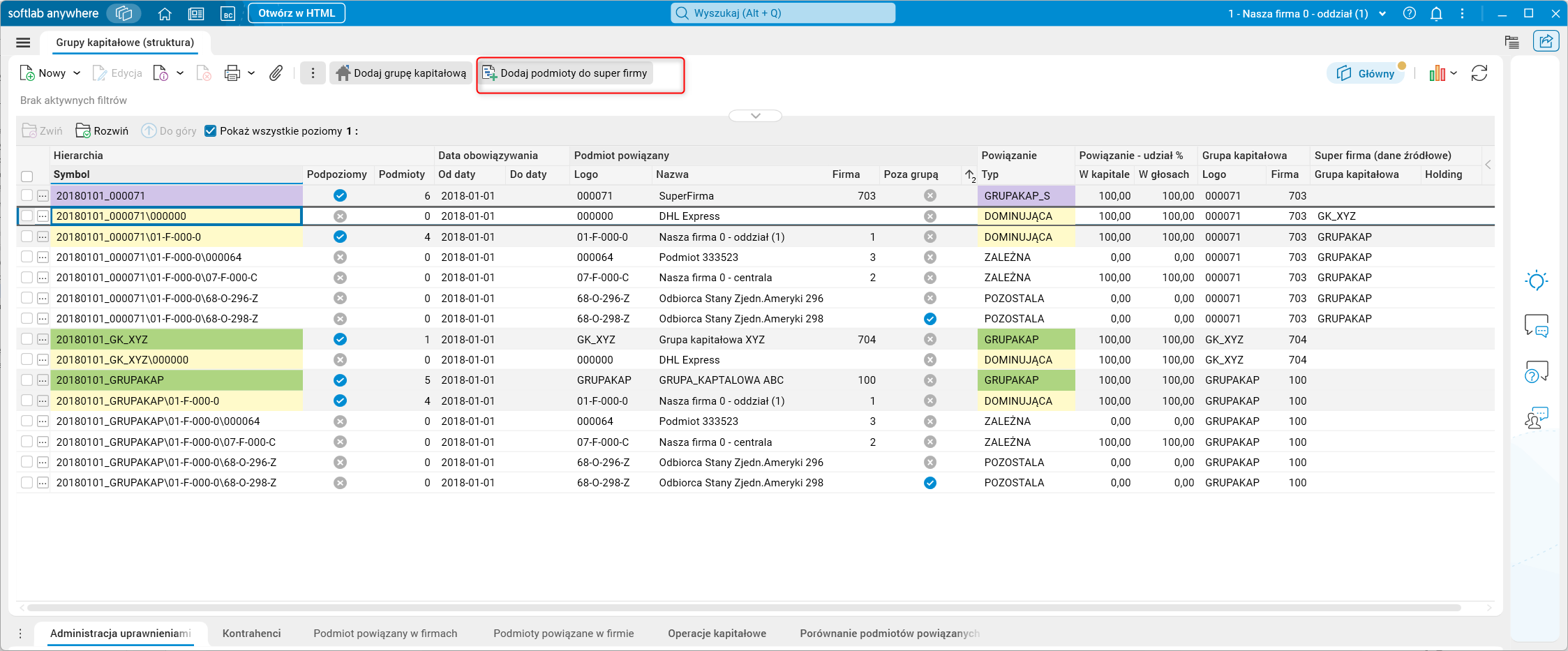Select the Główny view button
Image resolution: width=1568 pixels, height=651 pixels.
[1366, 73]
